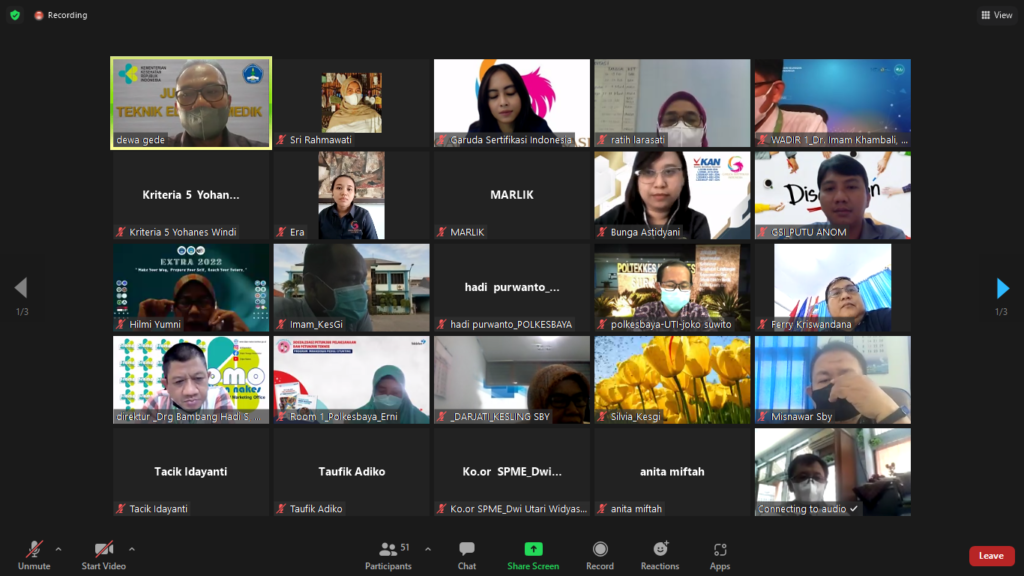The height and width of the screenshot is (576, 1024).
Task: Select Room 1_Polkesbaya_Erni's video tile
Action: point(351,380)
